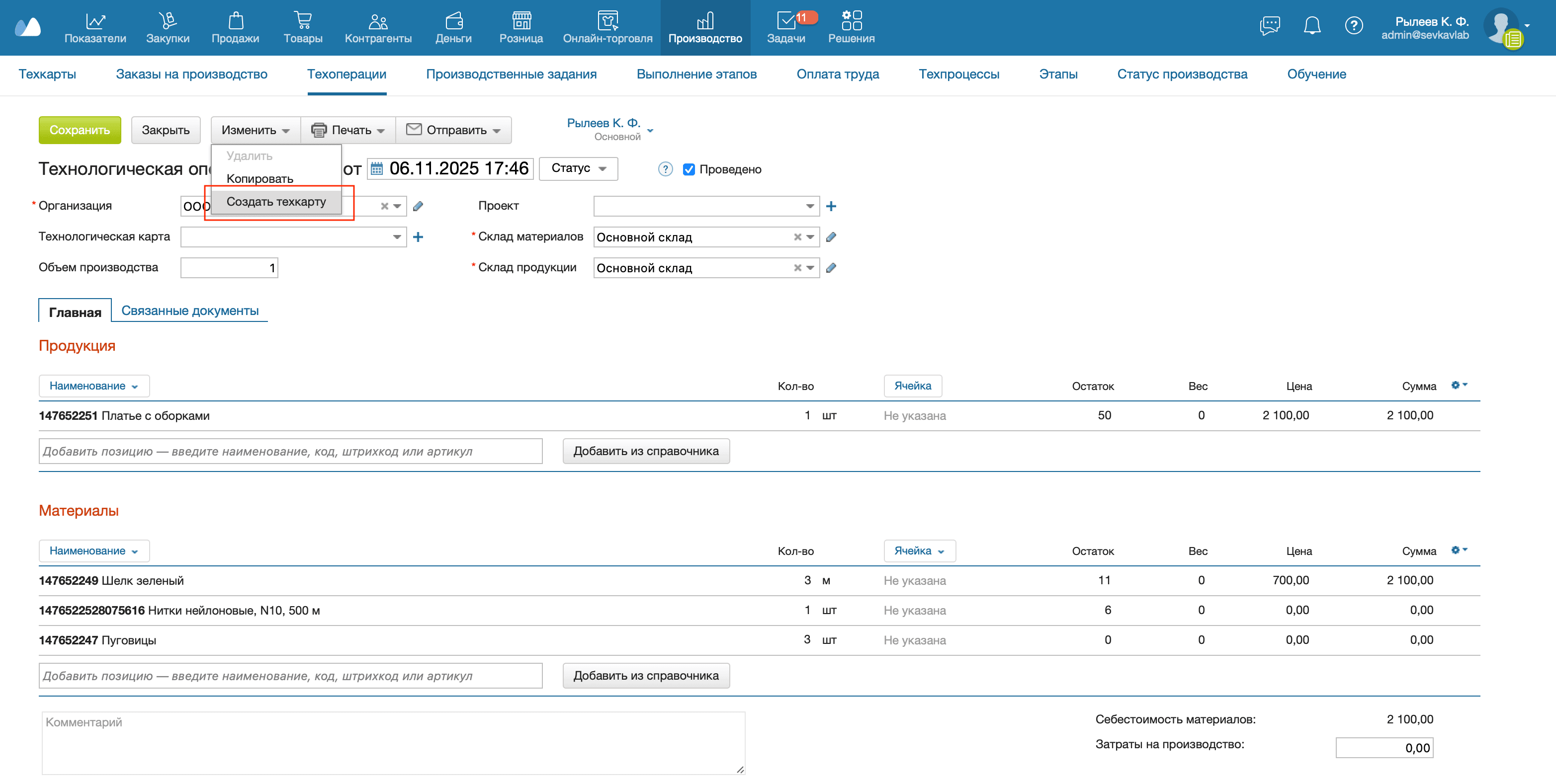Edit organization with pencil icon
Viewport: 1556px width, 784px height.
[418, 206]
